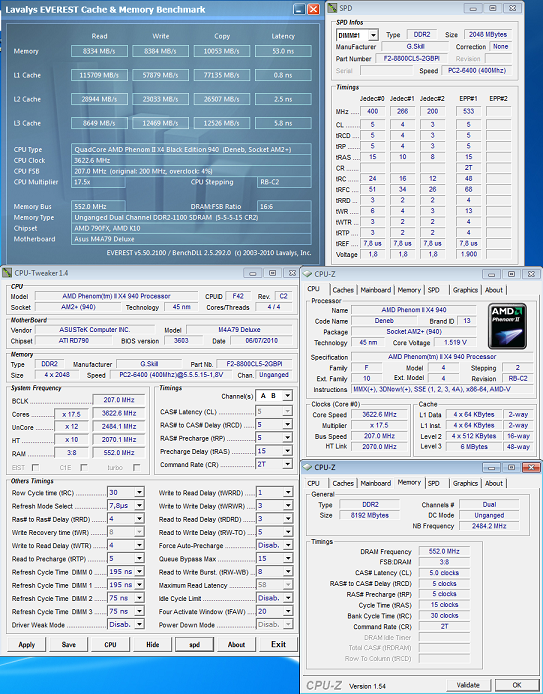Viewport: 543px width, 694px height.
Task: Open the Refresh Mode Select dropdown
Action: 139,505
